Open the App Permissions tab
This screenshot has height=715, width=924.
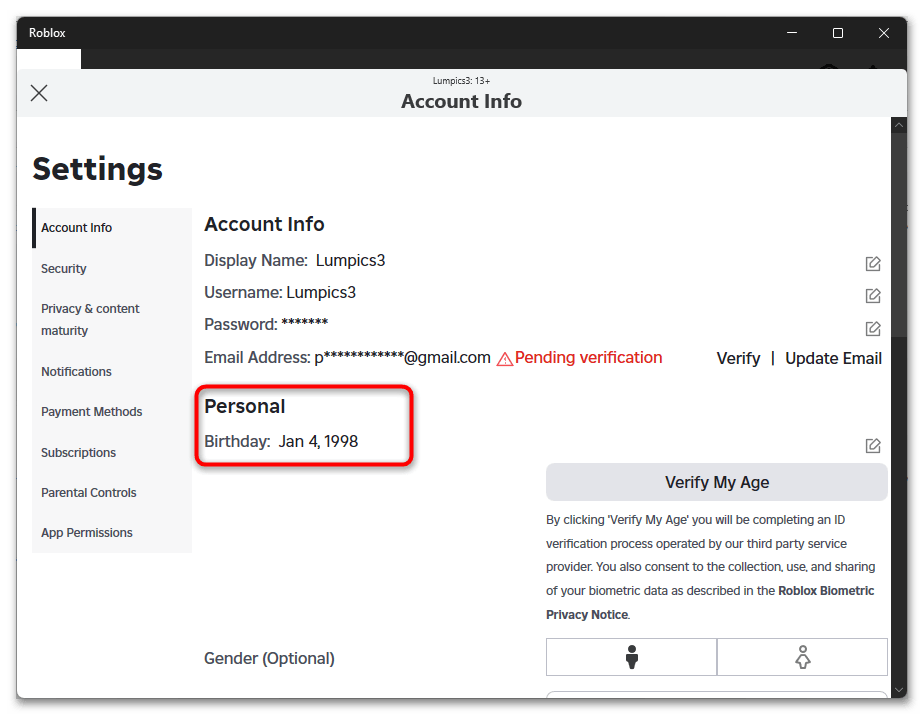click(x=112, y=533)
